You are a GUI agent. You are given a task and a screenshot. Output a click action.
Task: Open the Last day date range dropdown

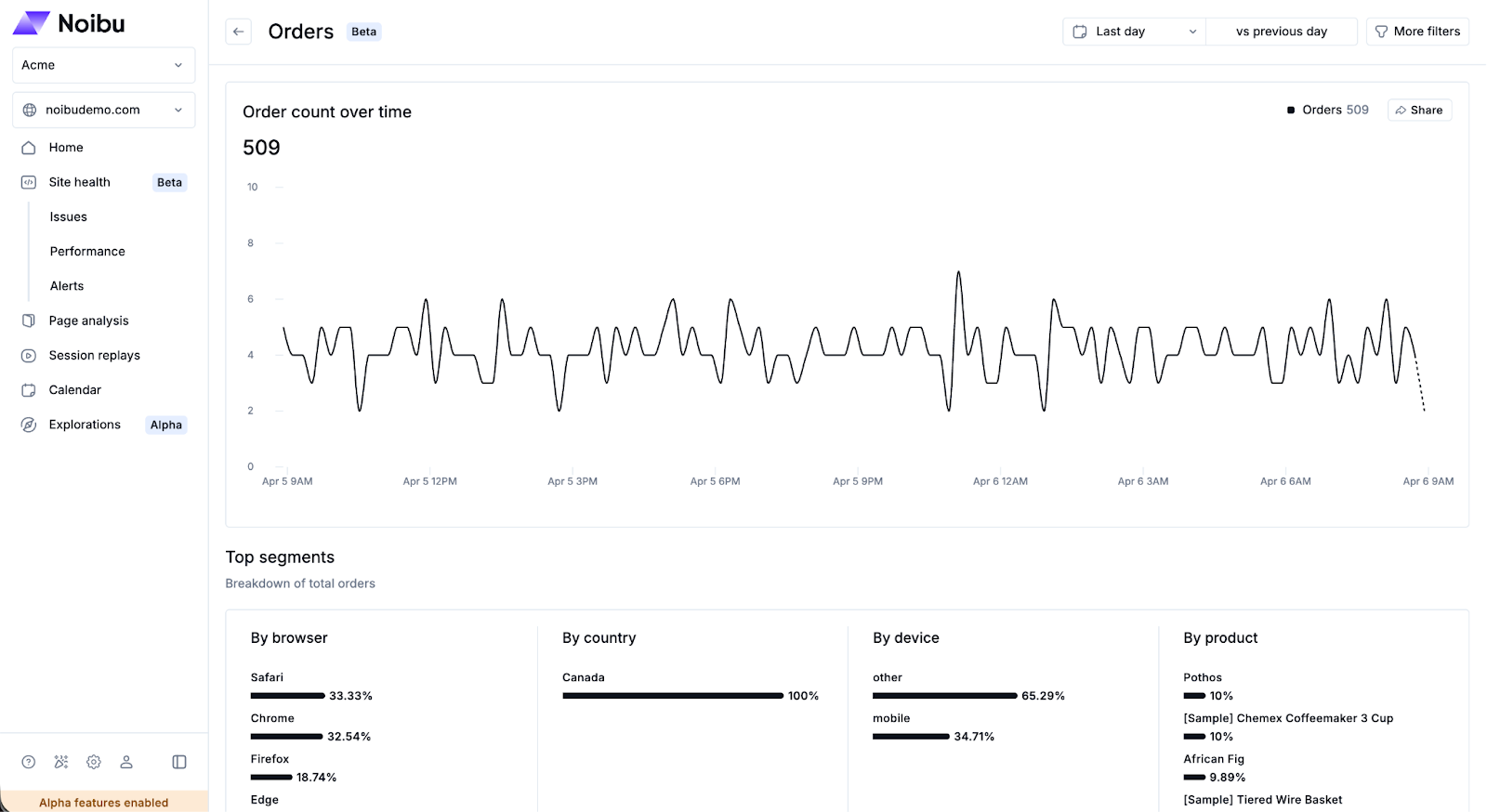coord(1134,32)
